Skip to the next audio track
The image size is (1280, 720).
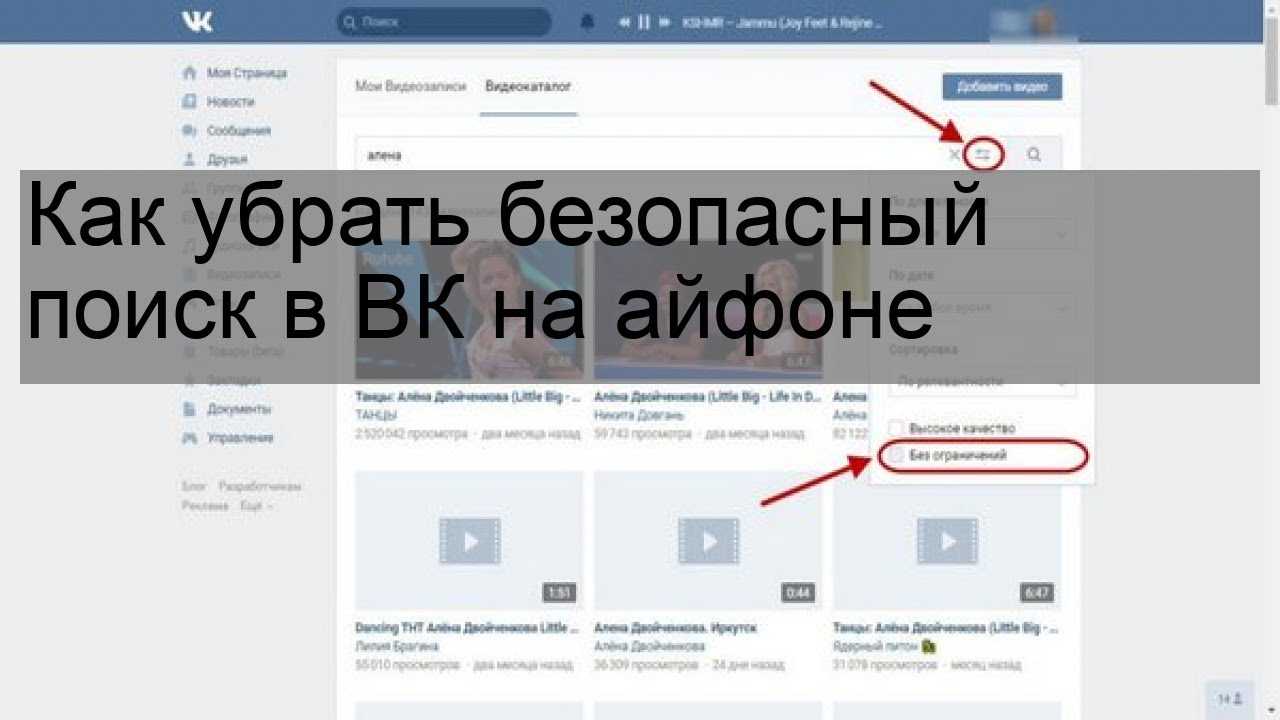pyautogui.click(x=666, y=21)
